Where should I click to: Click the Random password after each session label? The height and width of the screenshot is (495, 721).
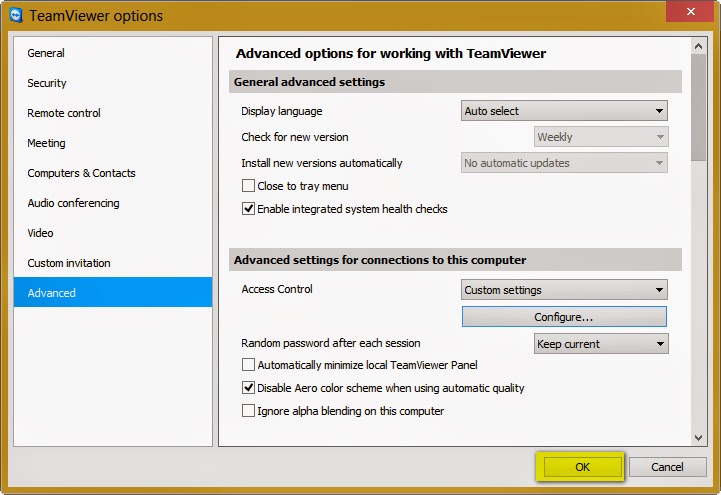pos(331,343)
